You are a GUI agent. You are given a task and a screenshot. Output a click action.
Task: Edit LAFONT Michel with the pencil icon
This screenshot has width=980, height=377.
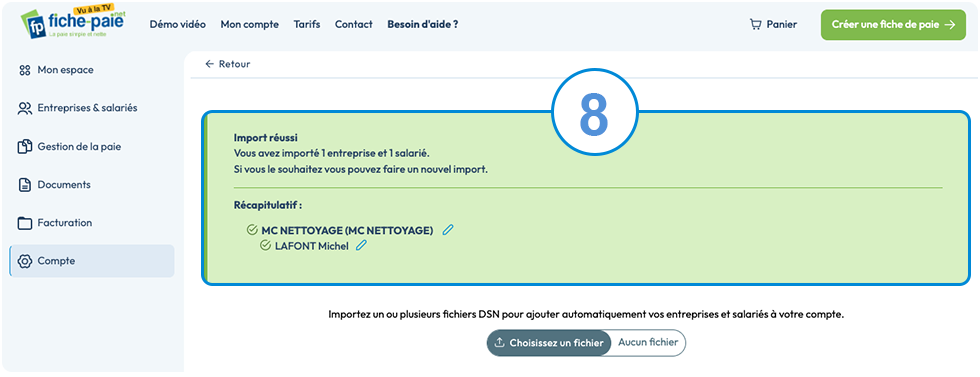tap(361, 245)
